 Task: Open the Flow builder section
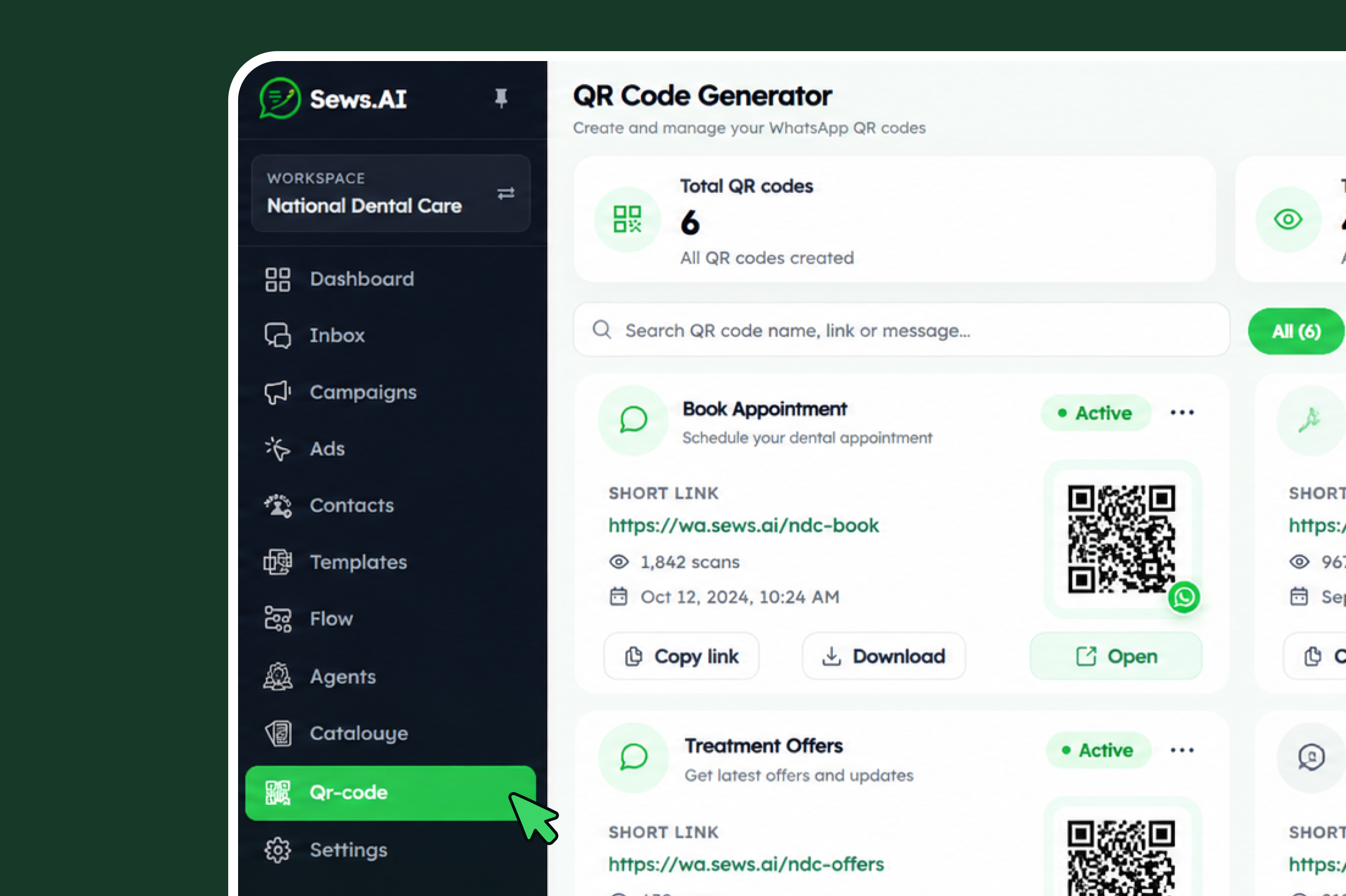[x=391, y=619]
